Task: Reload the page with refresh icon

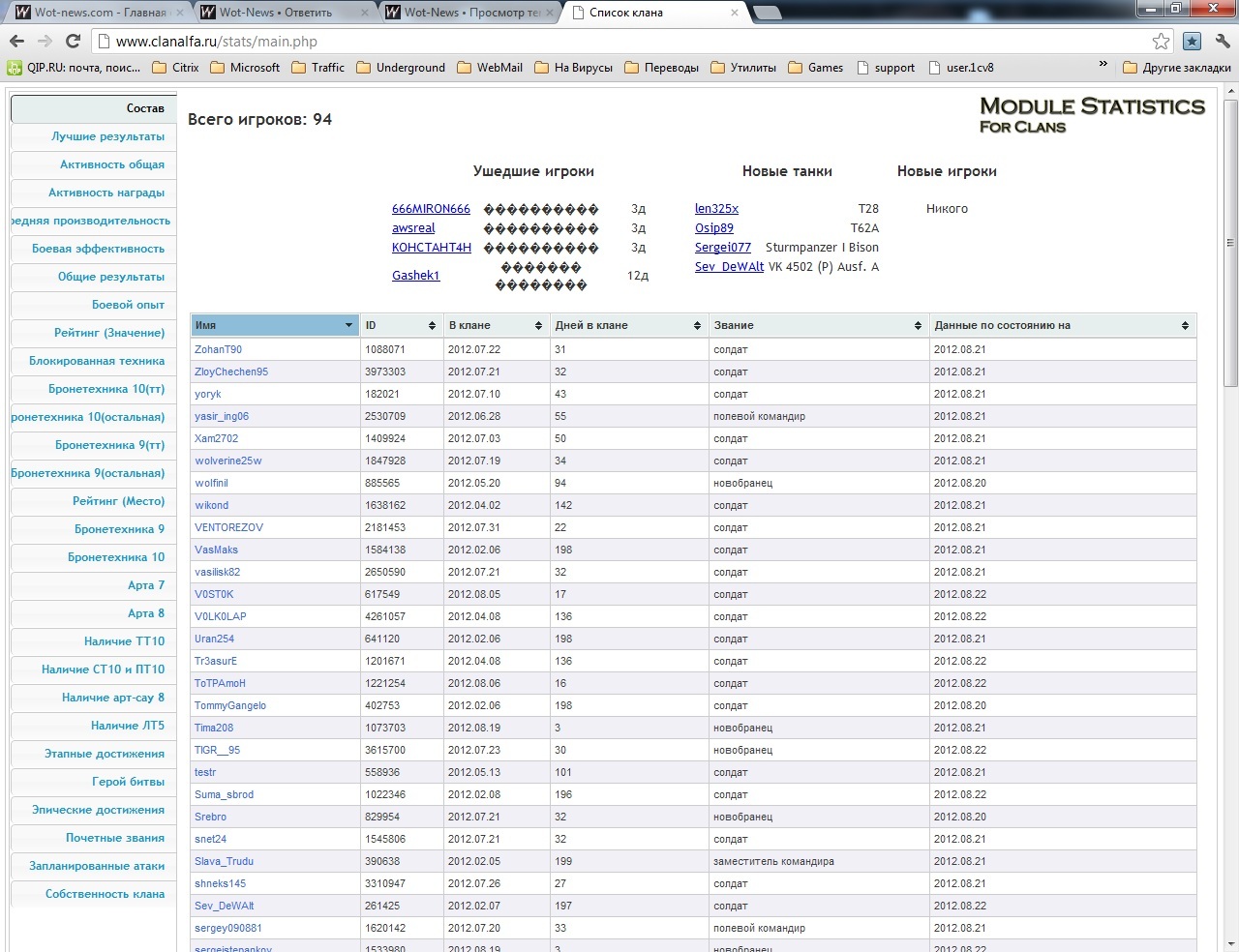Action: click(x=73, y=41)
